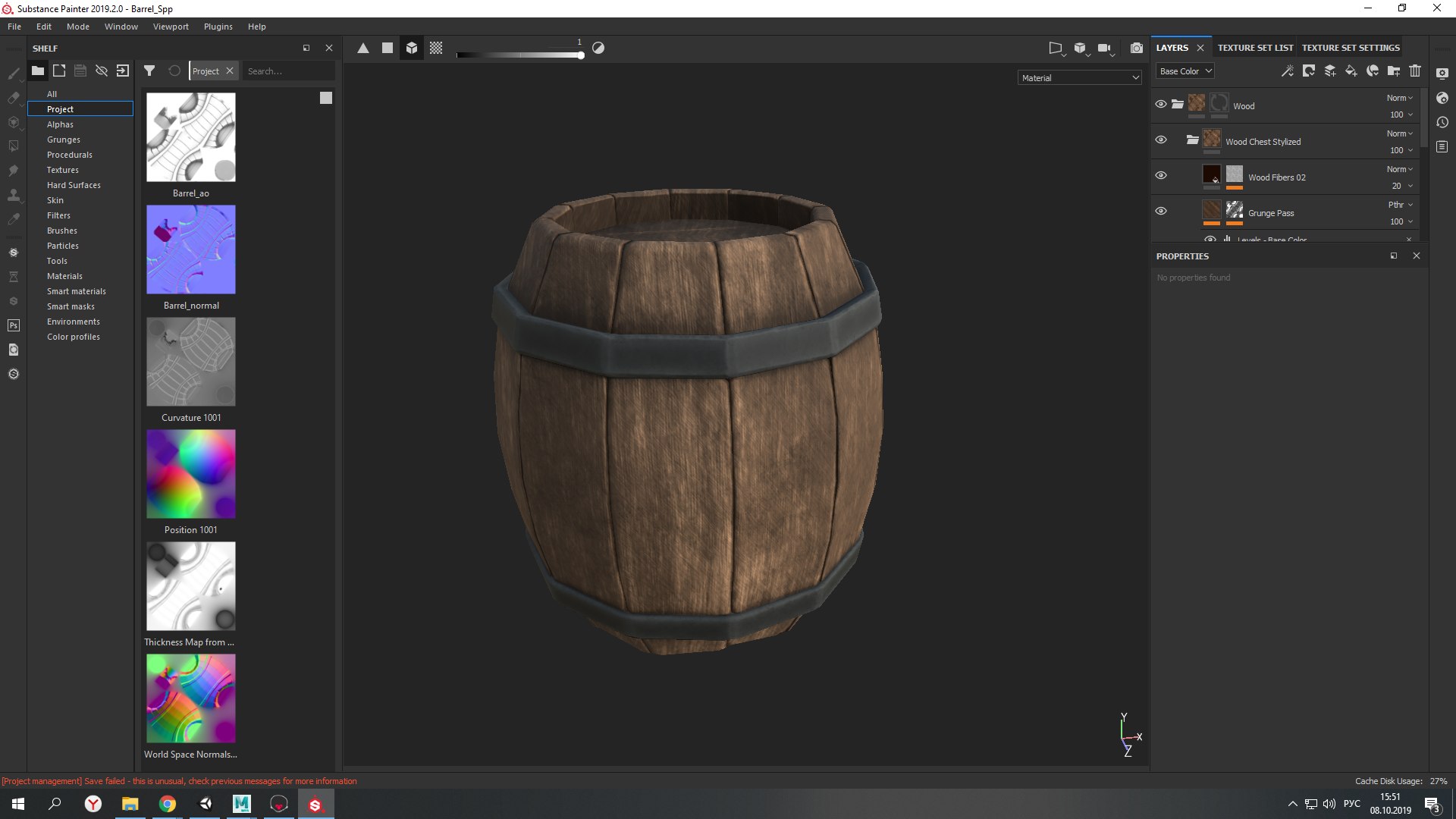Switch to Texture Set Settings tab
Viewport: 1456px width, 819px height.
coord(1351,48)
